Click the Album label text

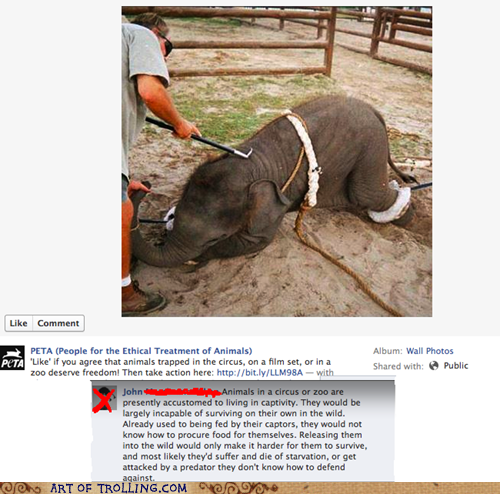(x=388, y=351)
